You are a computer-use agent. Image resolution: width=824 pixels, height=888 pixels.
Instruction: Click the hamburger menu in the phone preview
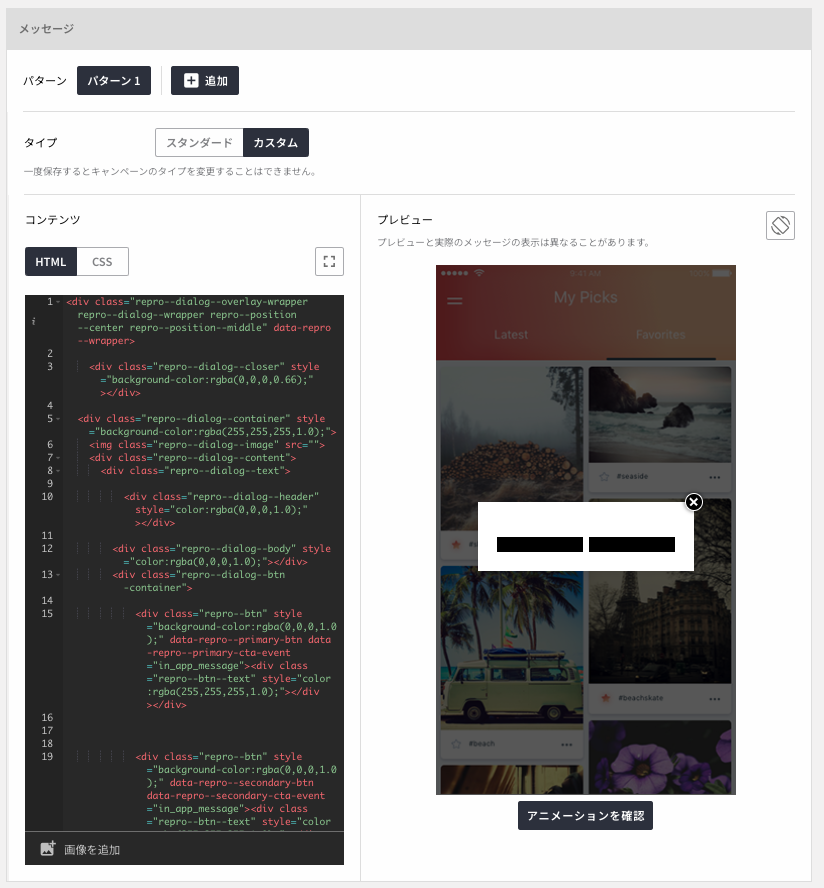[455, 301]
